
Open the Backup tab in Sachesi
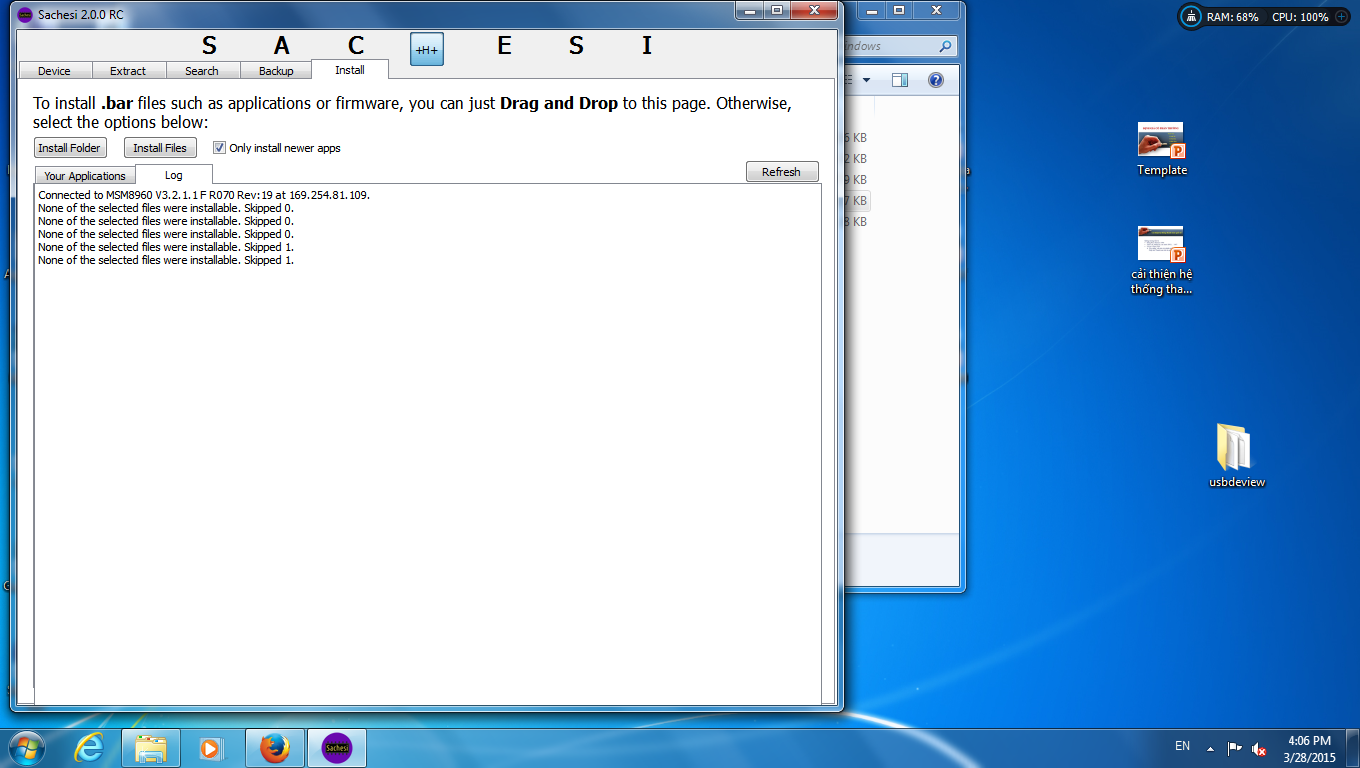pos(276,71)
